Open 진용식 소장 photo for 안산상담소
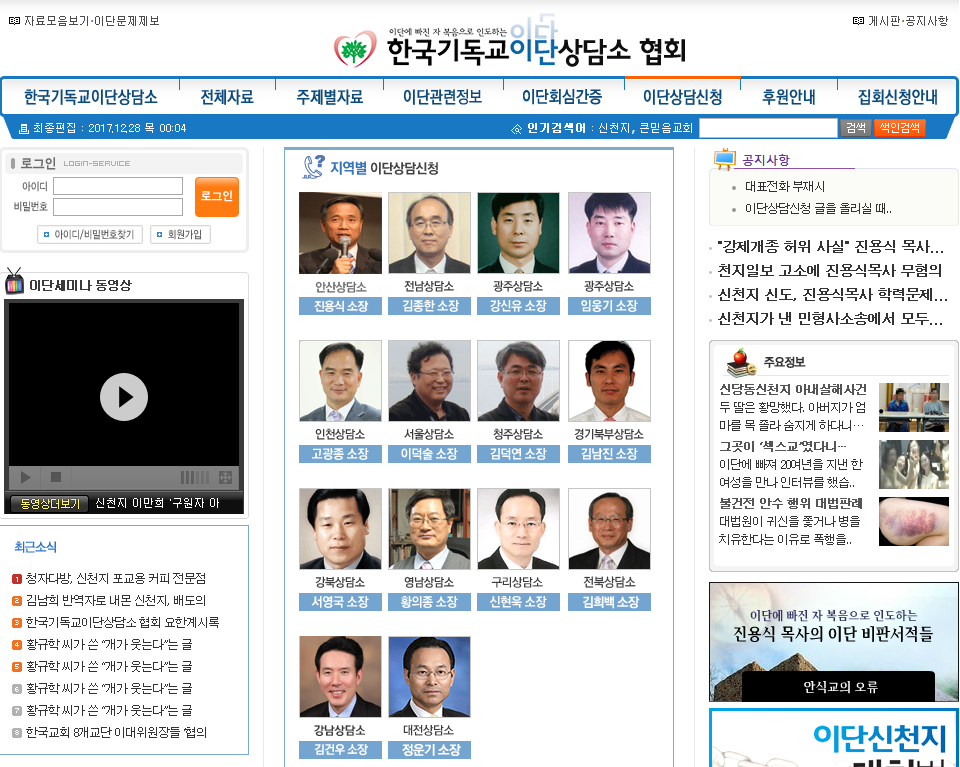Image resolution: width=960 pixels, height=767 pixels. coord(340,233)
